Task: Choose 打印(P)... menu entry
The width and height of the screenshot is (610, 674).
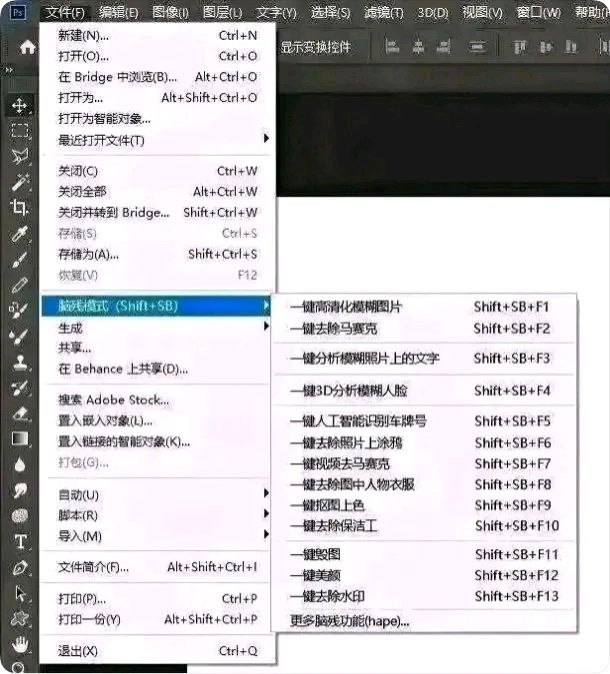Action: tap(157, 599)
